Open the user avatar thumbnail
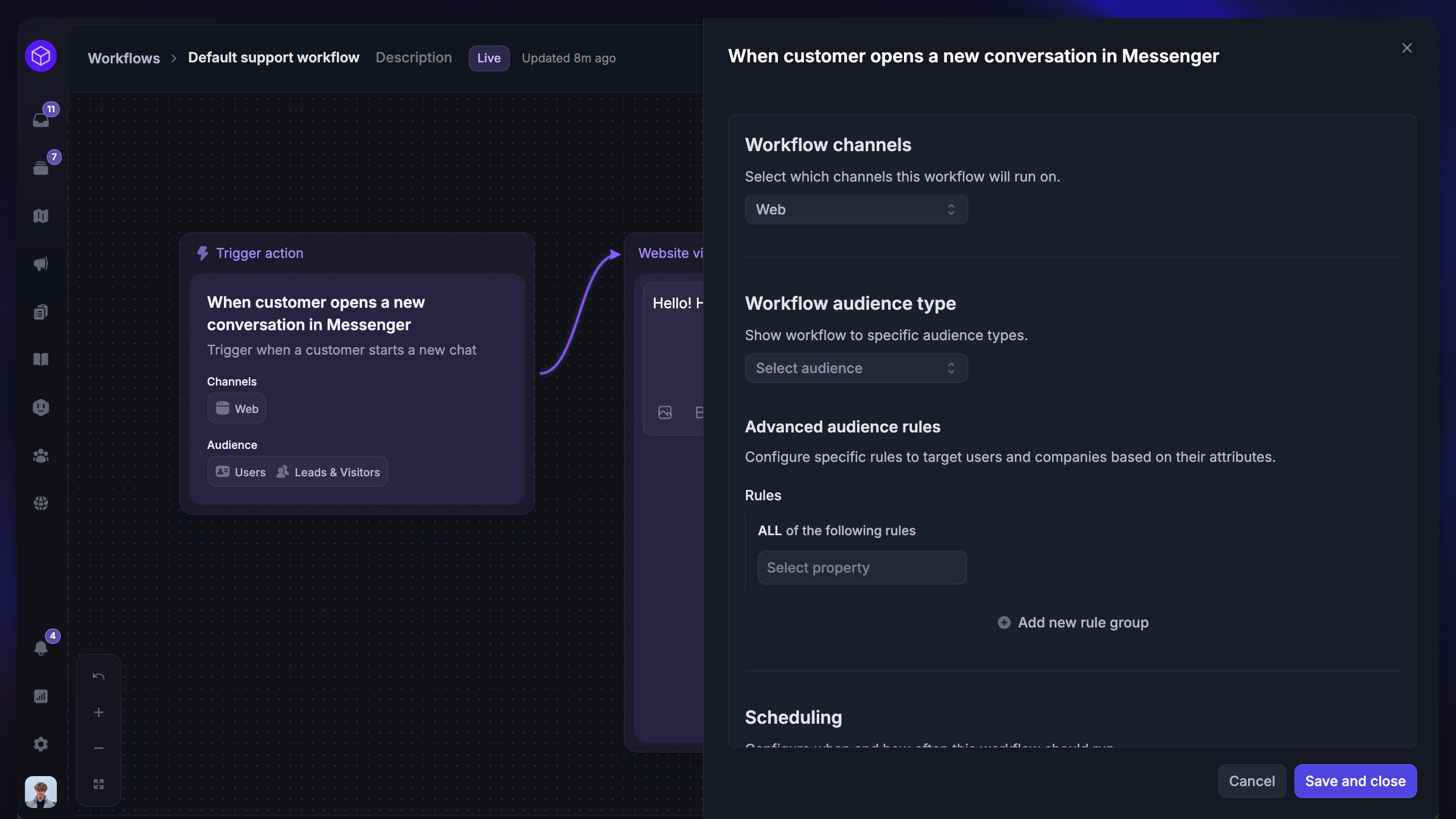 [41, 791]
